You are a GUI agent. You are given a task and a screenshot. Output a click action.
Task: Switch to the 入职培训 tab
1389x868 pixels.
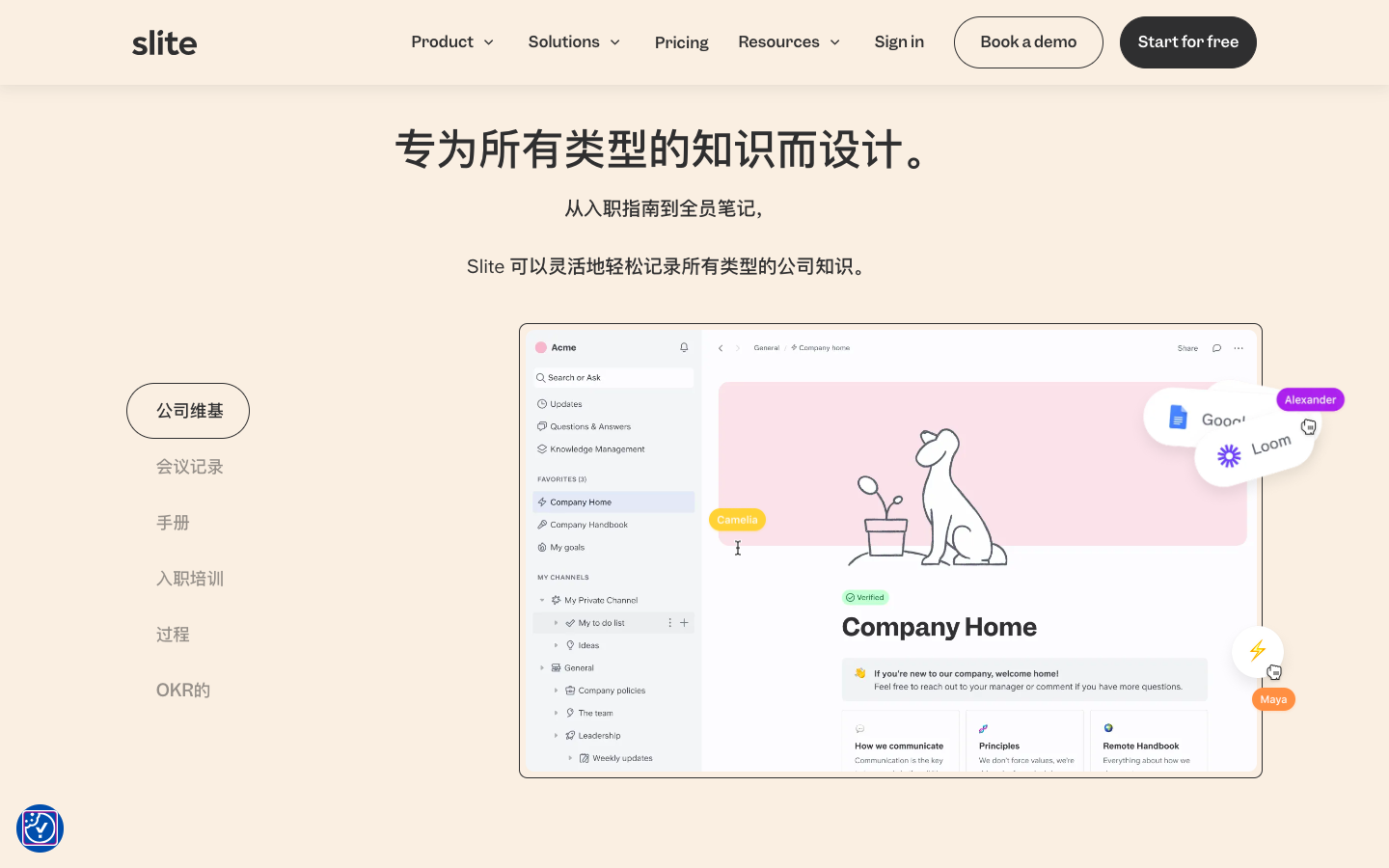coord(190,579)
